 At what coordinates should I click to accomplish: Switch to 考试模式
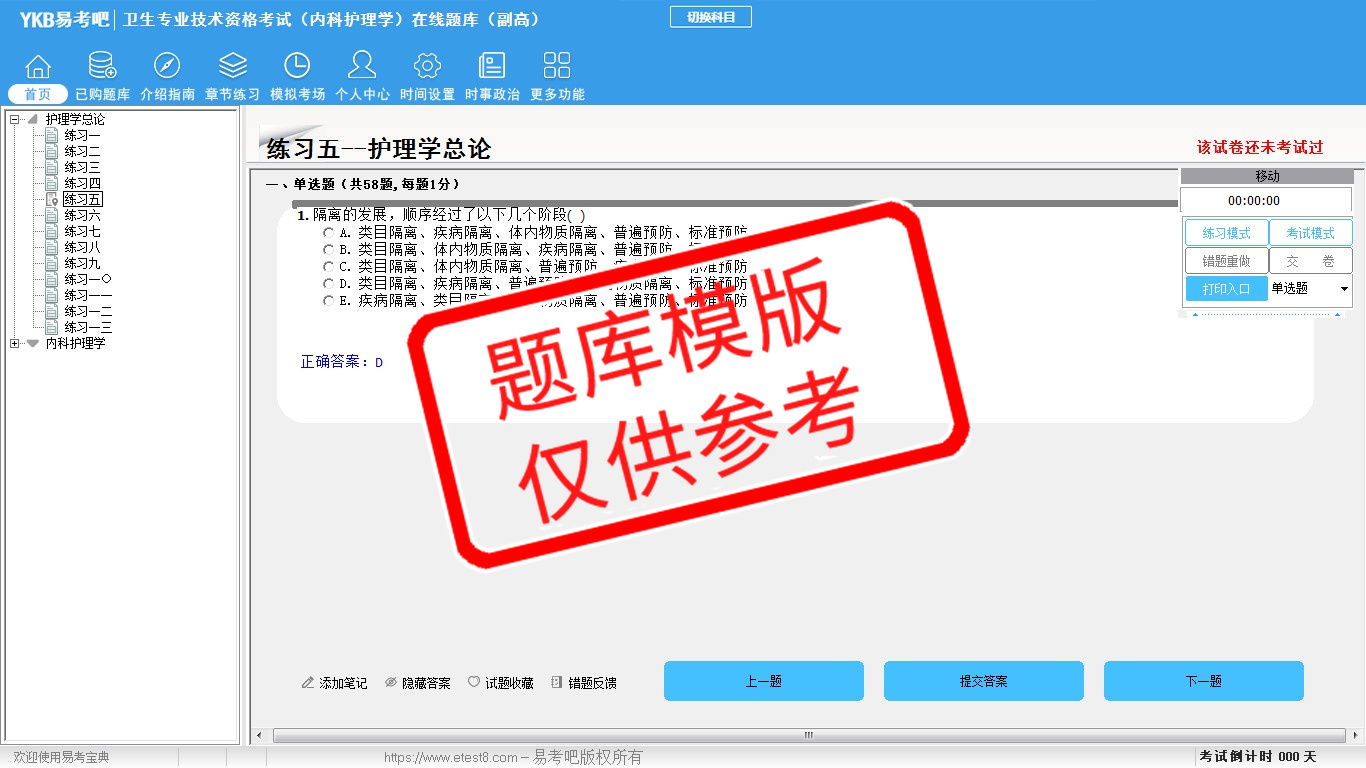coord(1310,233)
